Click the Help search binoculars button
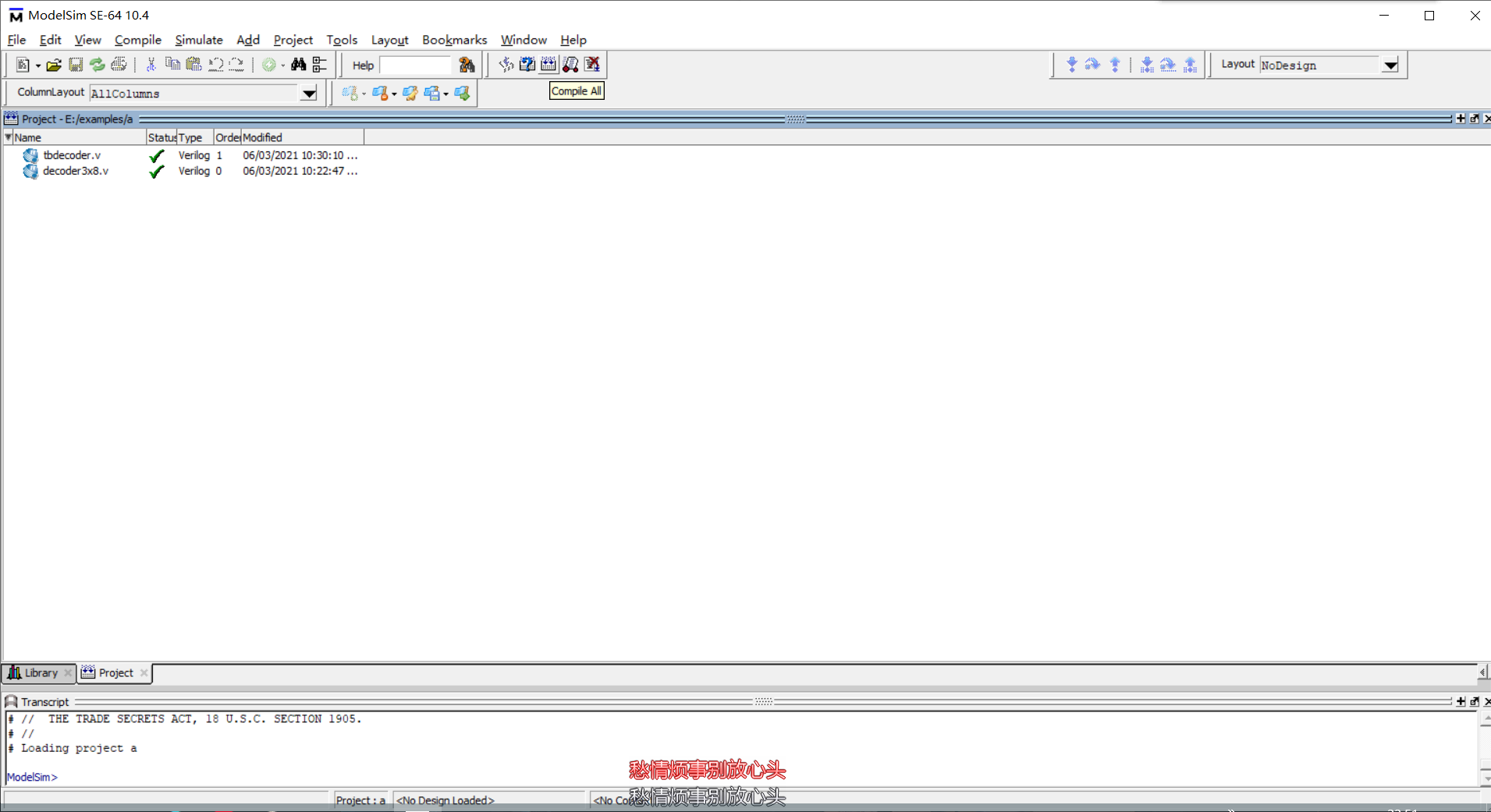Viewport: 1491px width, 812px height. [467, 65]
